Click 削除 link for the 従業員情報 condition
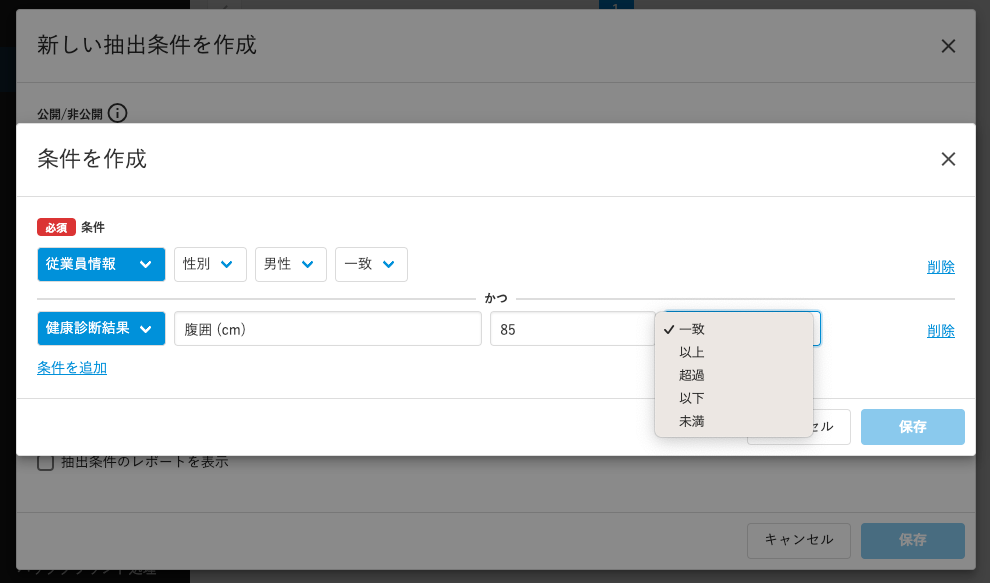Screen dimensions: 990x583 click(x=940, y=266)
